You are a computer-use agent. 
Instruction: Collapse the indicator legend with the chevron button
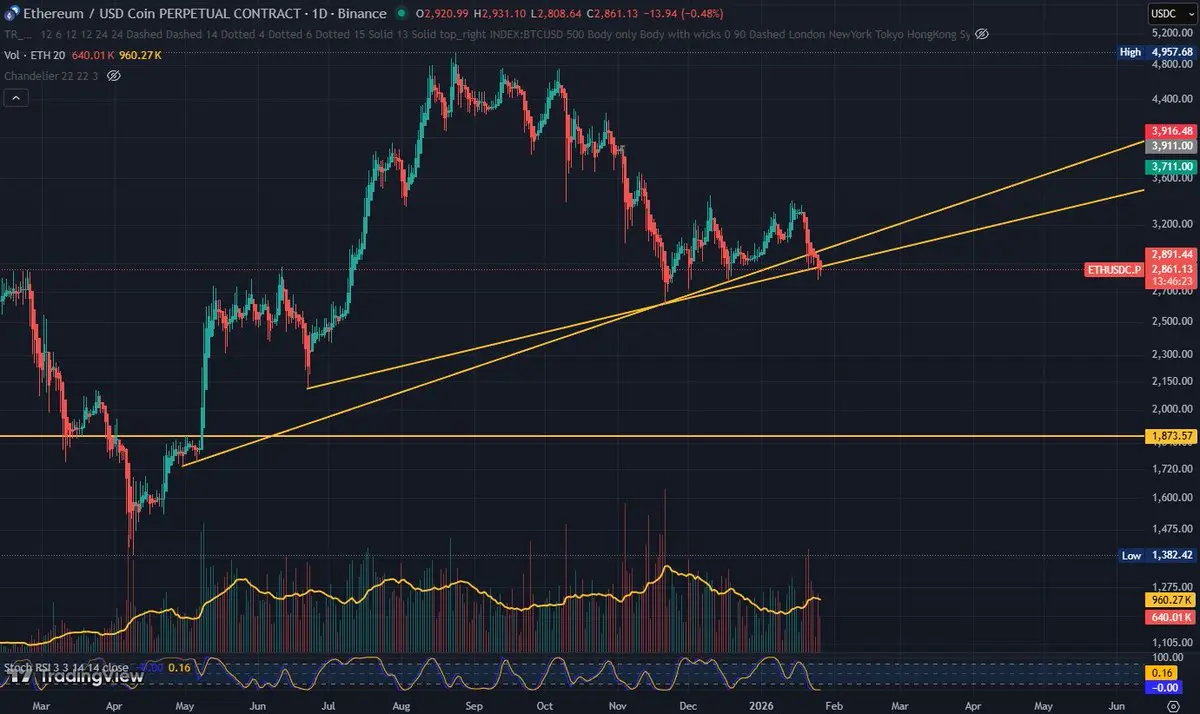pyautogui.click(x=16, y=98)
